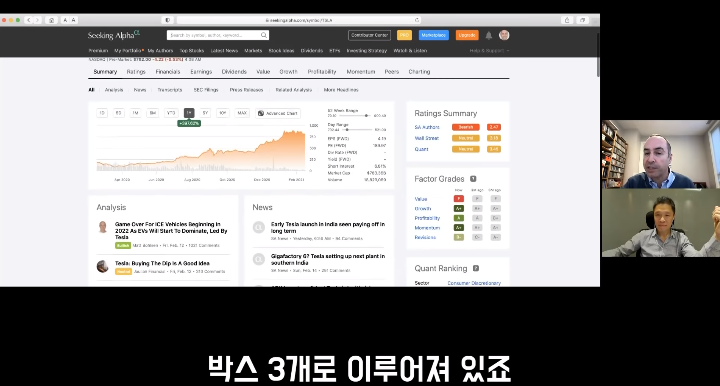Click the orange Upgrade button
The height and width of the screenshot is (386, 720).
467,35
